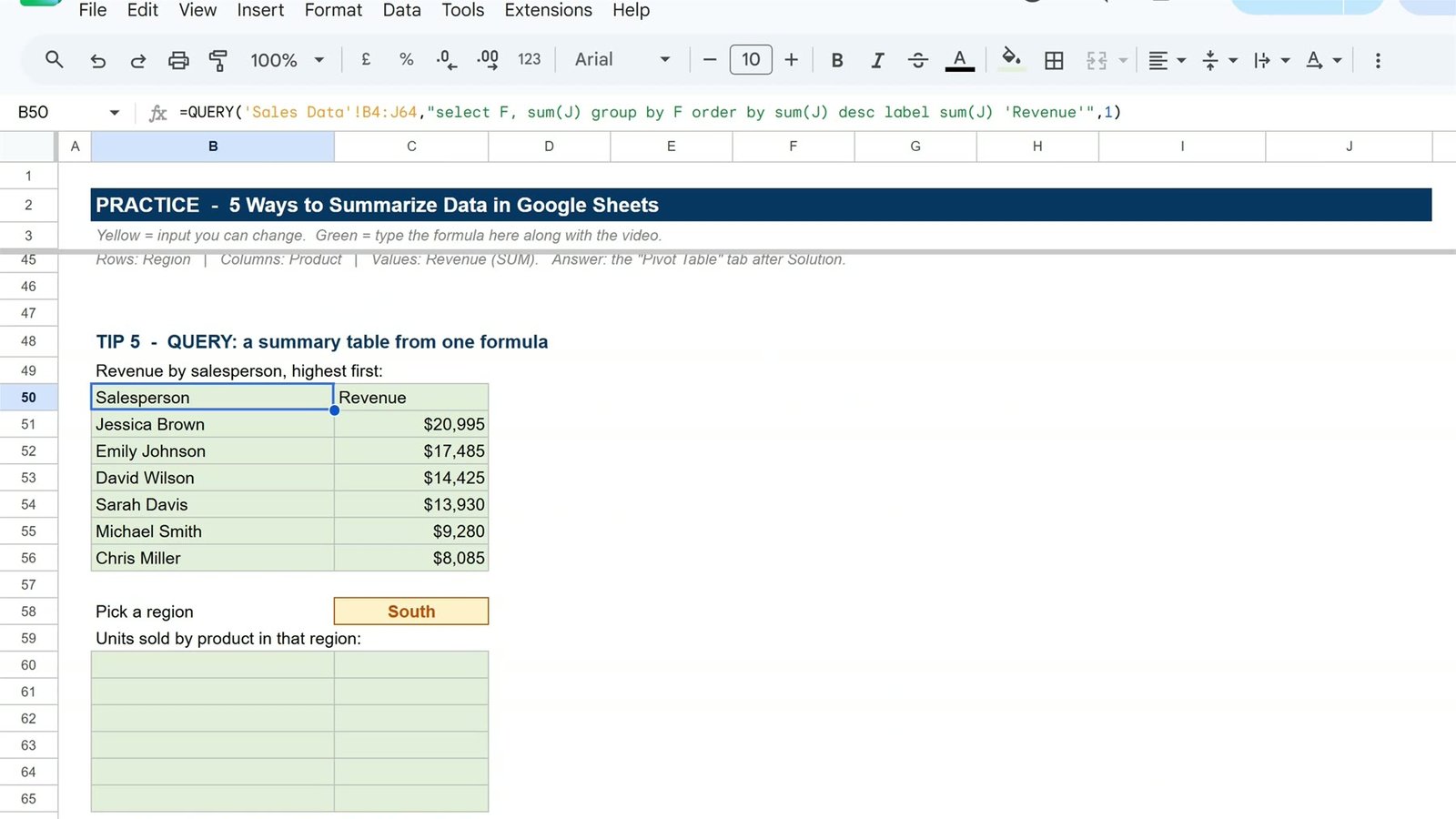The width and height of the screenshot is (1456, 819).
Task: Open the Data menu
Action: pos(401,10)
